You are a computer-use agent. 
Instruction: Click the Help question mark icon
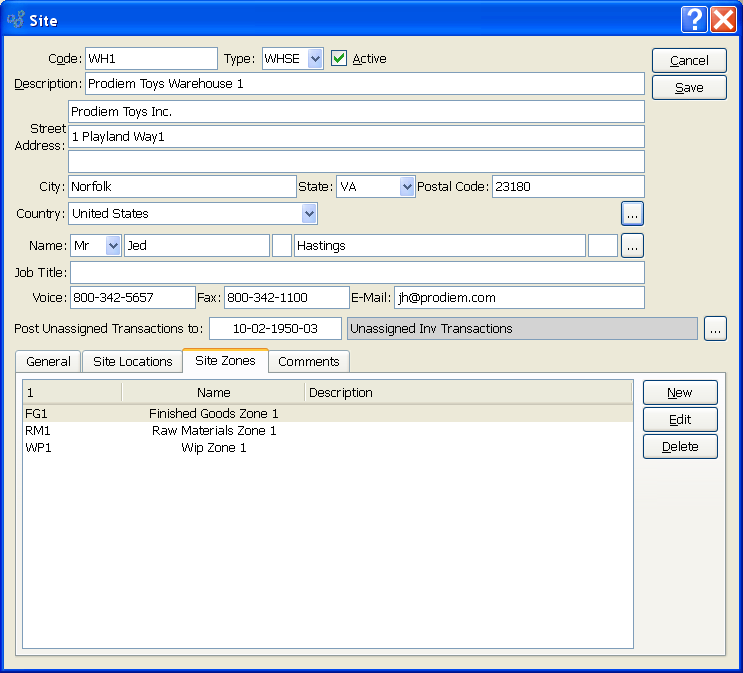pos(695,19)
